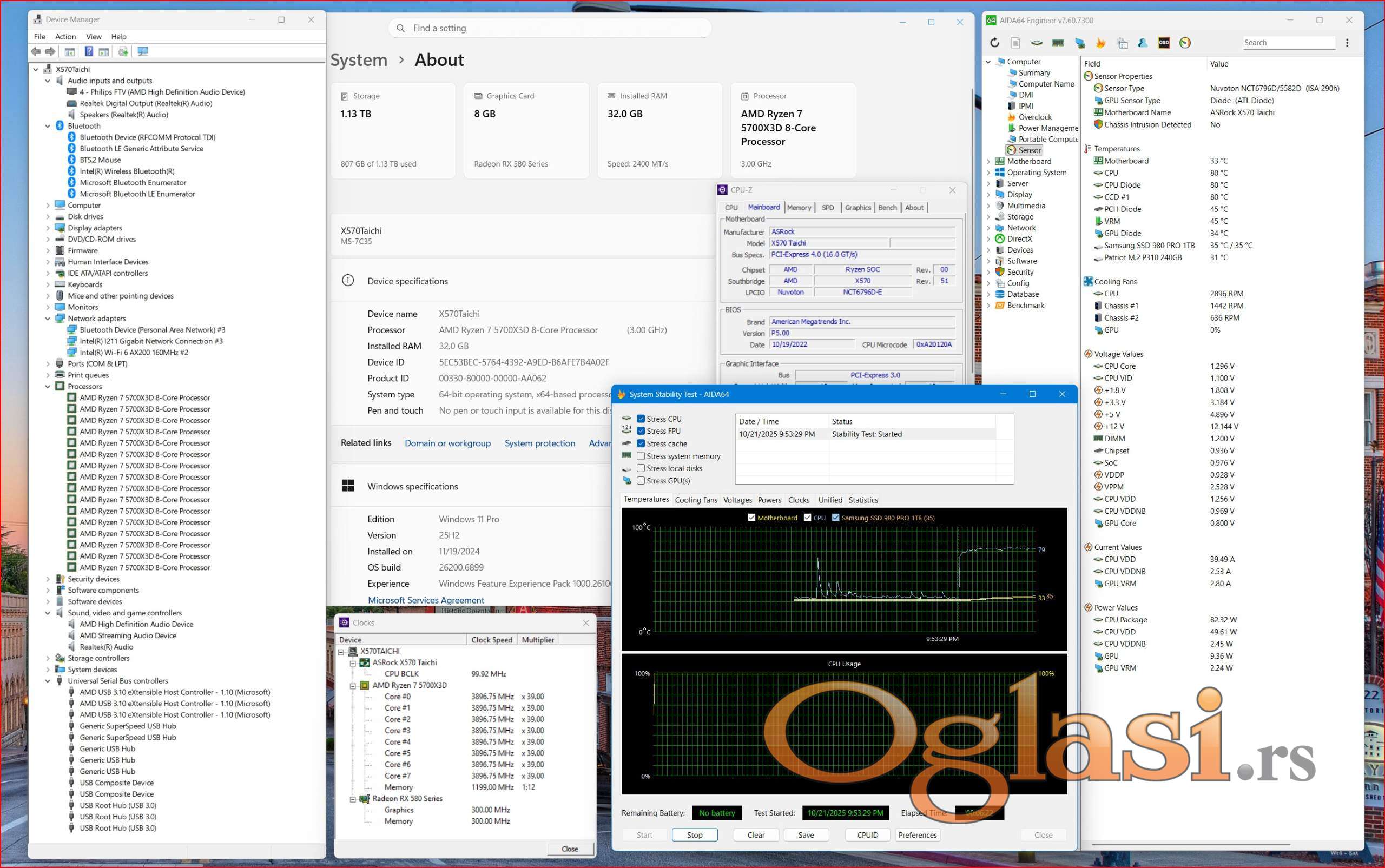The height and width of the screenshot is (868, 1385).
Task: Click the AIDA64 refresh toolbar icon
Action: (994, 43)
